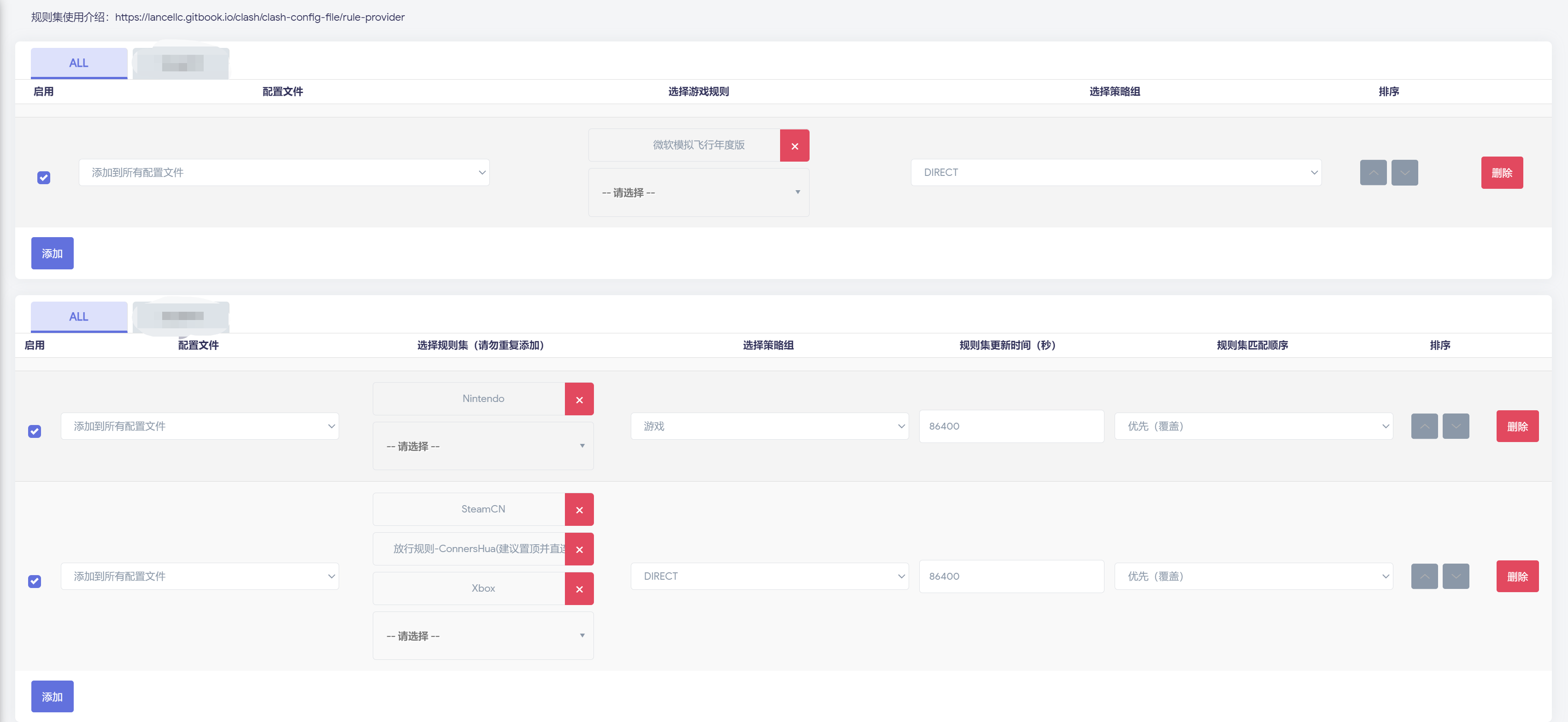
Task: Remove the 微软模拟飞行年度版 game rule tag
Action: (794, 146)
